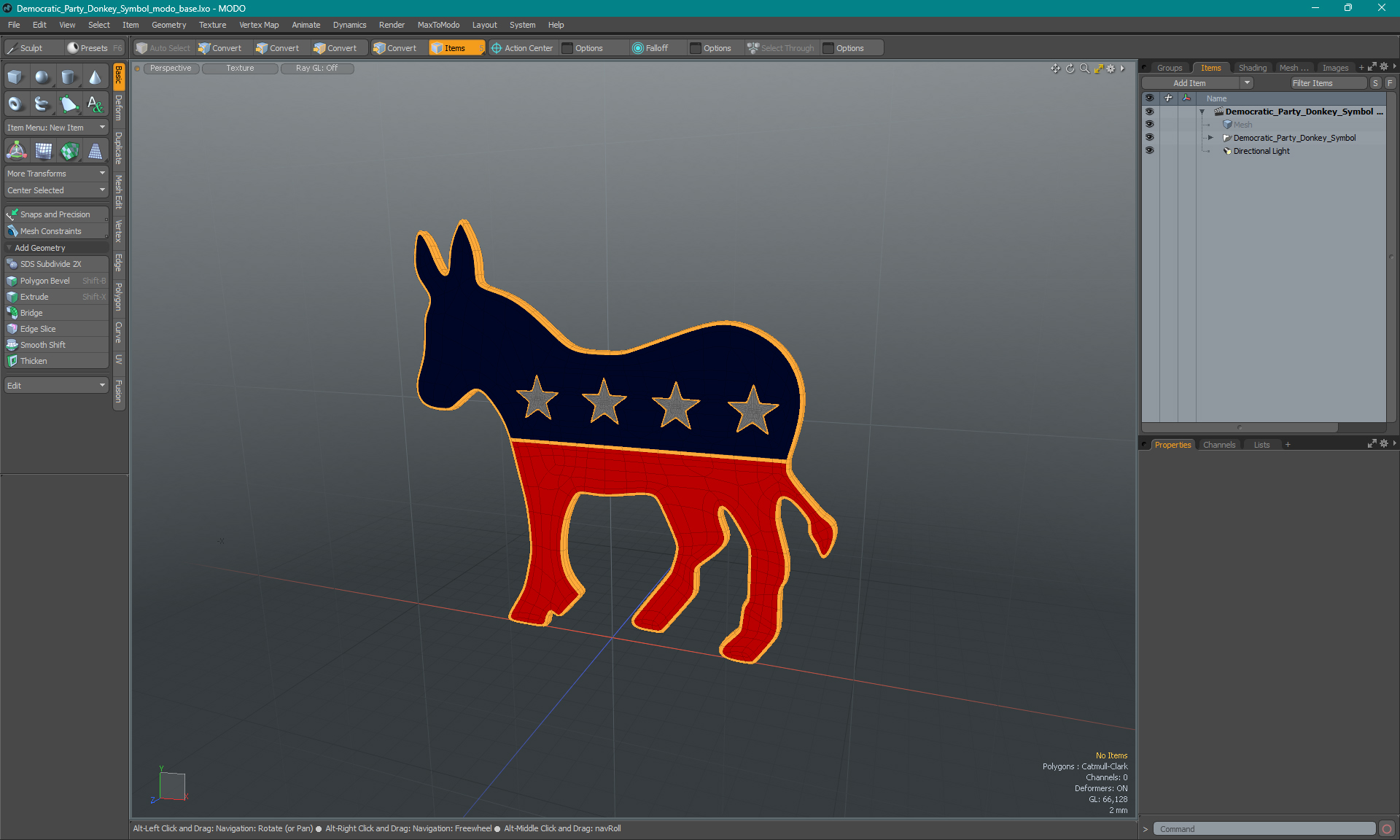The height and width of the screenshot is (840, 1400).
Task: Click the Smooth Shift tool
Action: (57, 345)
